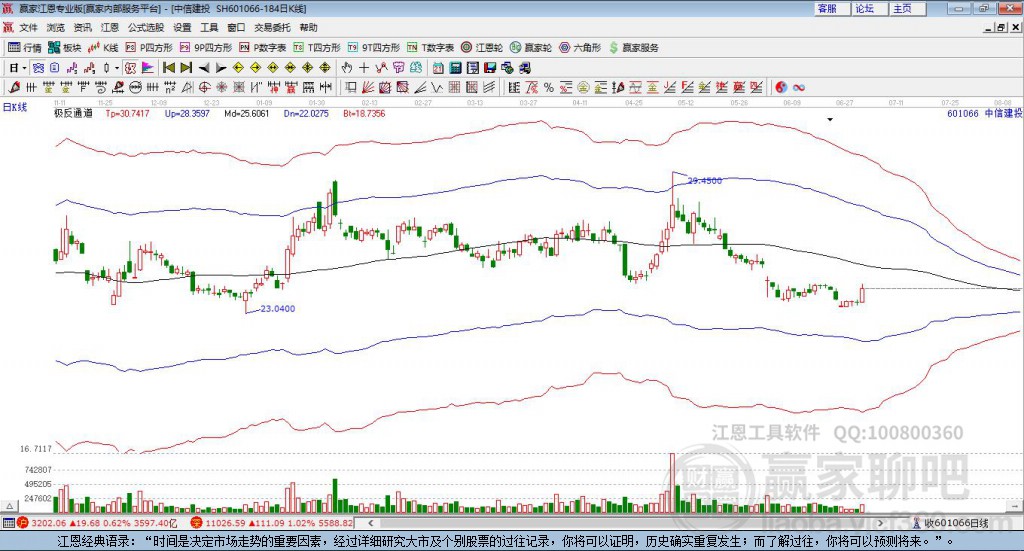1024x551 pixels.
Task: Click the 客服 customer service button
Action: [x=826, y=8]
